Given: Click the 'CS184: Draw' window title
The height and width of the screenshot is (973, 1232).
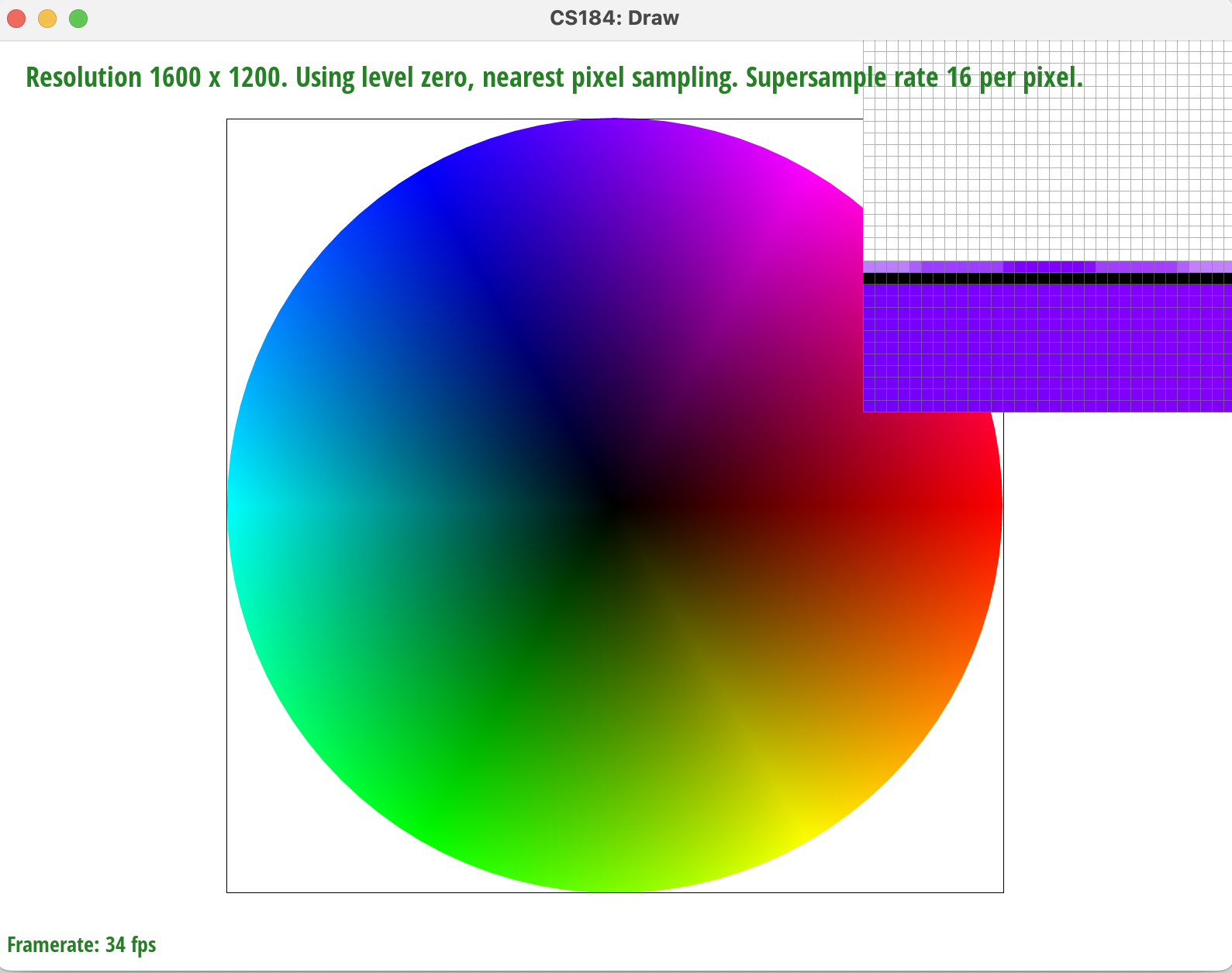Looking at the screenshot, I should coord(614,19).
